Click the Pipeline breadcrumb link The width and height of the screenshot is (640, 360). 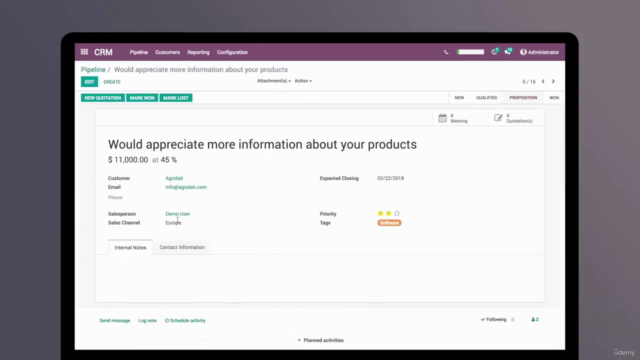pyautogui.click(x=93, y=69)
